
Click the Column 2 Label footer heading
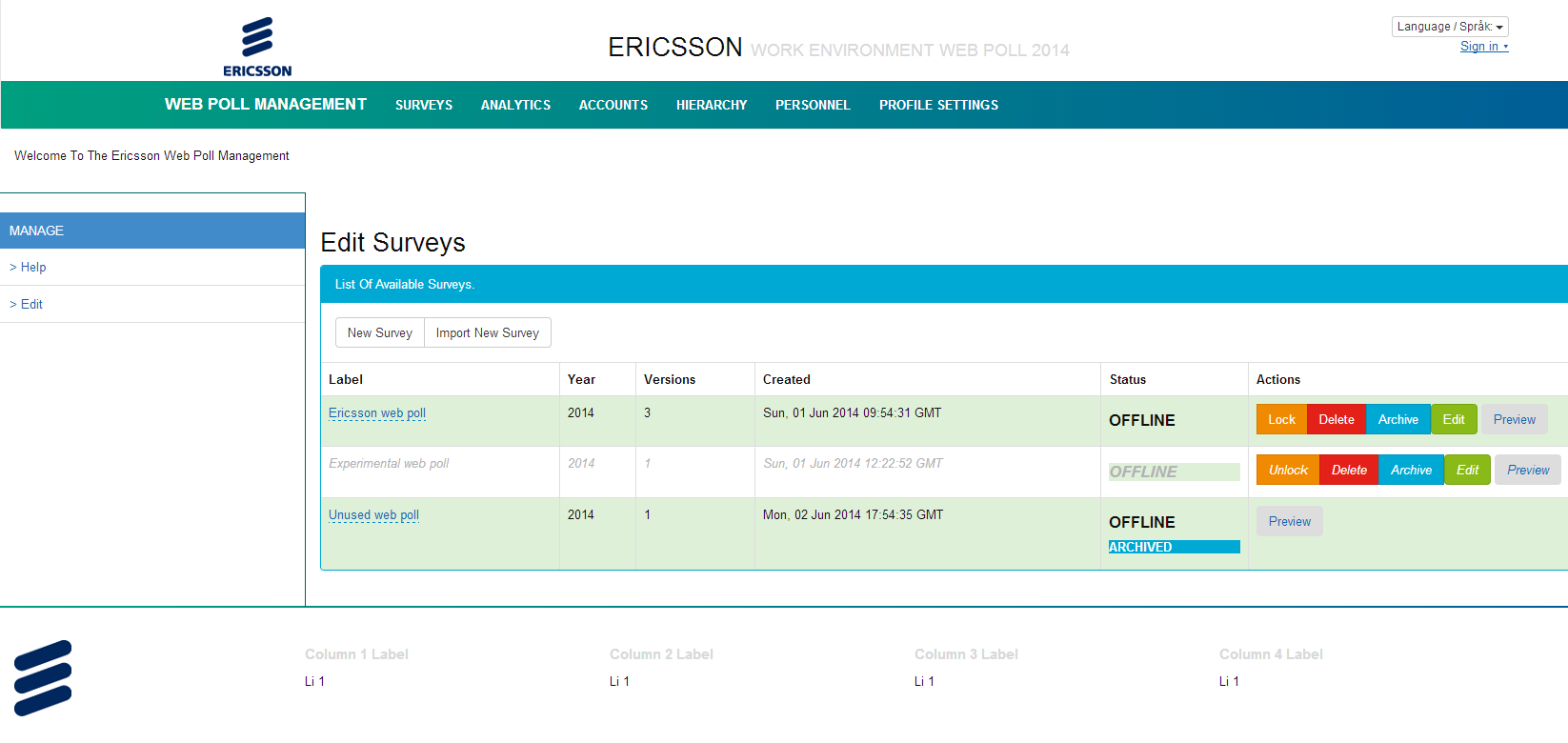pyautogui.click(x=661, y=654)
